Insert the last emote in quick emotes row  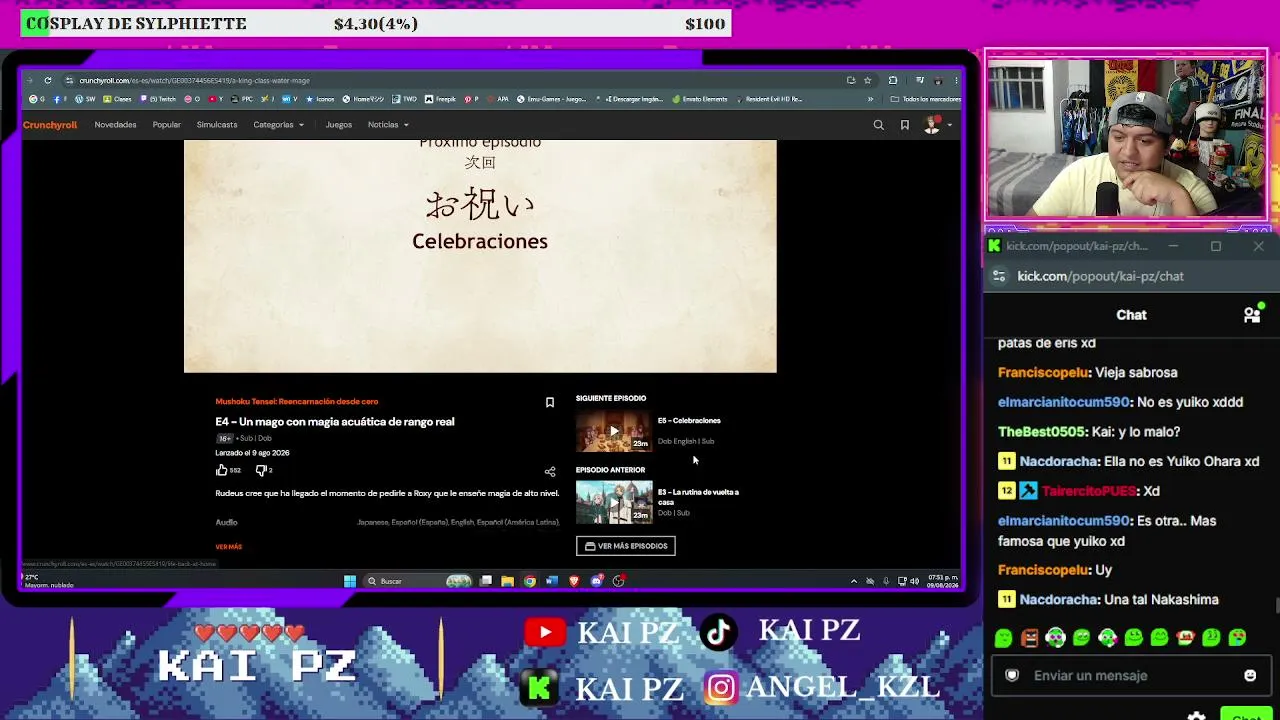click(1237, 638)
